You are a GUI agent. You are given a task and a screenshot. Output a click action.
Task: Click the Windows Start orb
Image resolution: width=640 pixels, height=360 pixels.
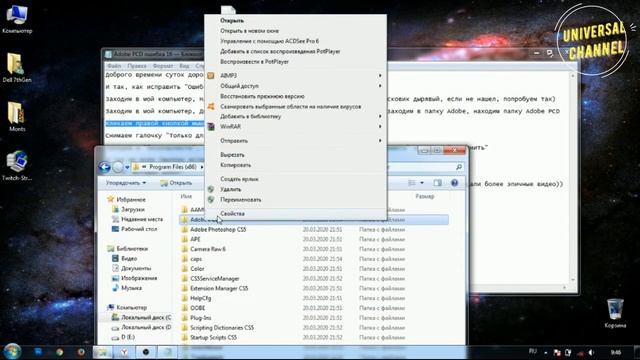12,351
